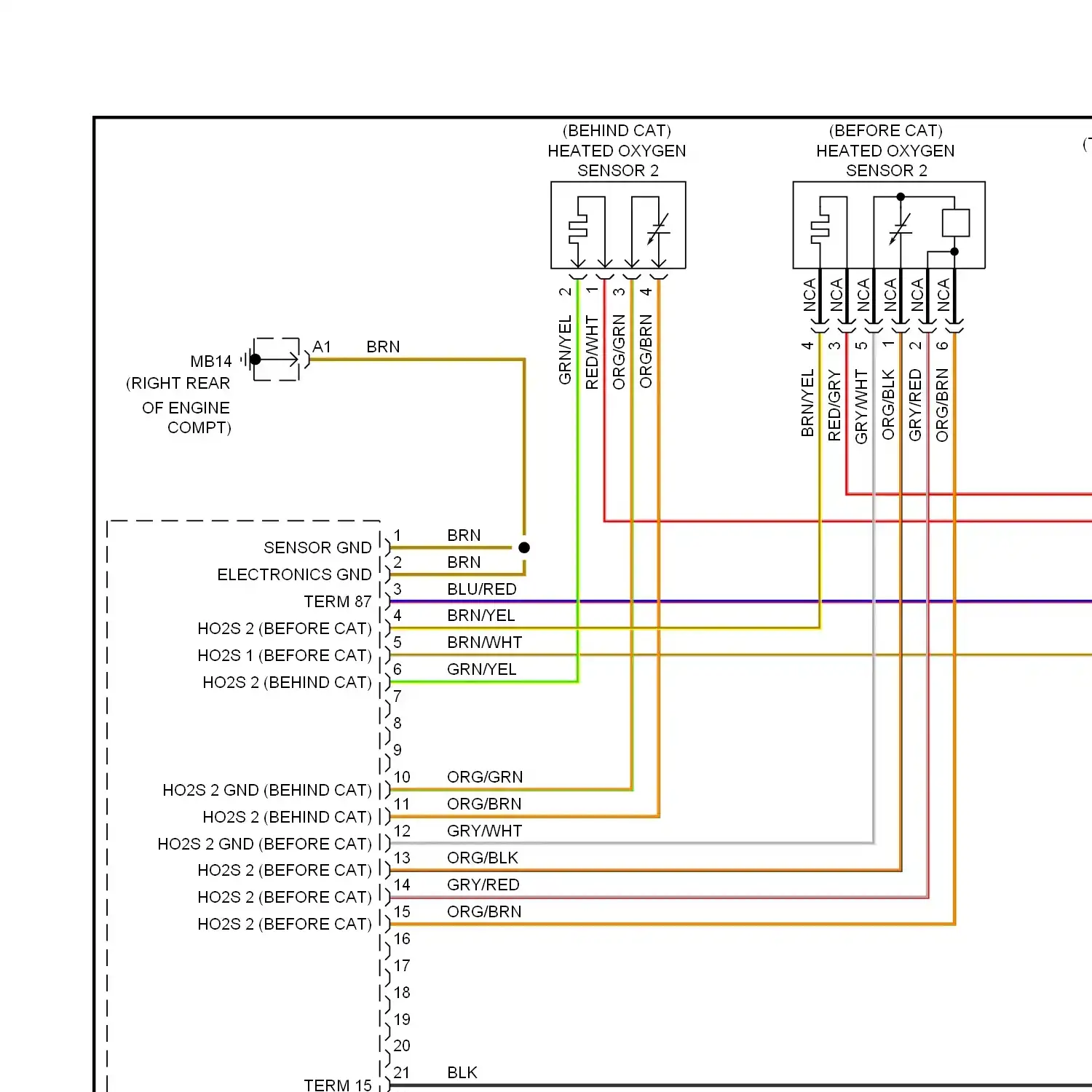The height and width of the screenshot is (1092, 1092).
Task: Select the ORG/BRN wire label at pin 11
Action: tap(484, 804)
